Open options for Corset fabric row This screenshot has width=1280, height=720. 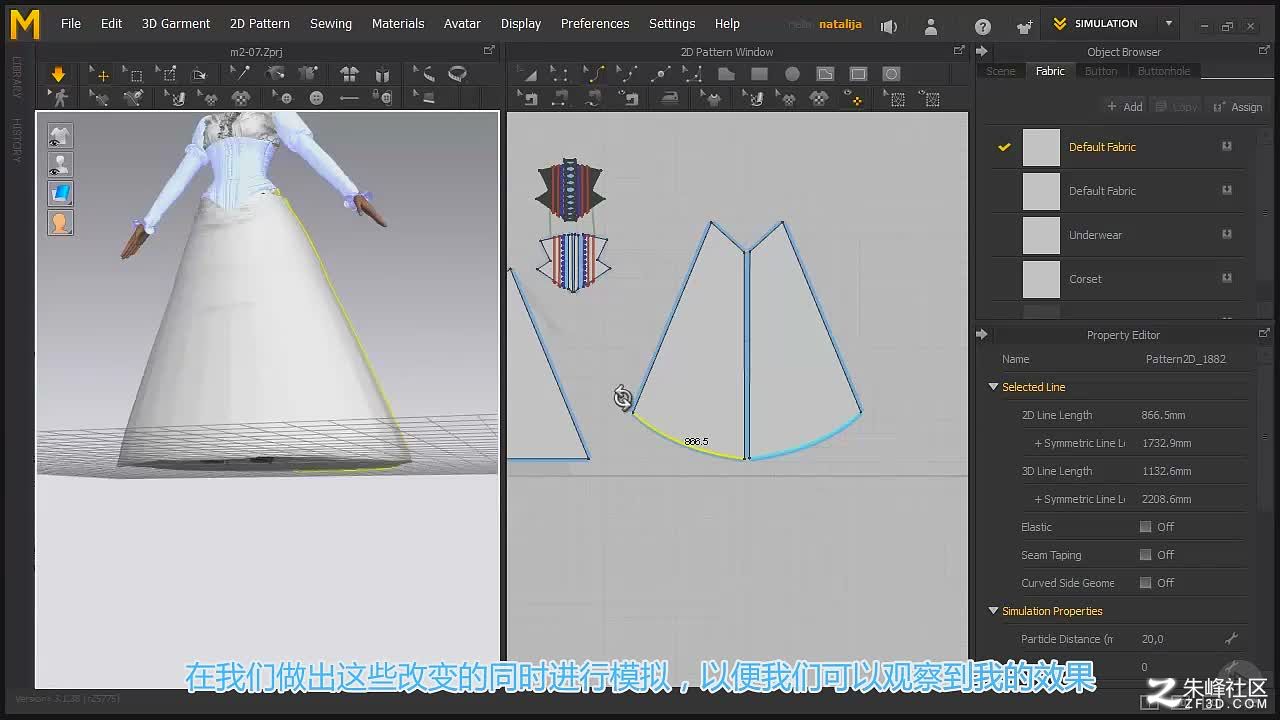(1226, 279)
